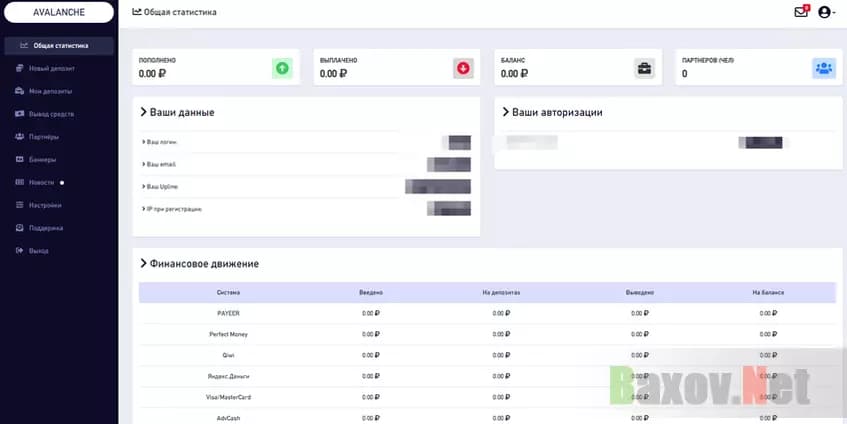Click the PAYEER row in the finance table
The height and width of the screenshot is (424, 847).
pyautogui.click(x=228, y=313)
